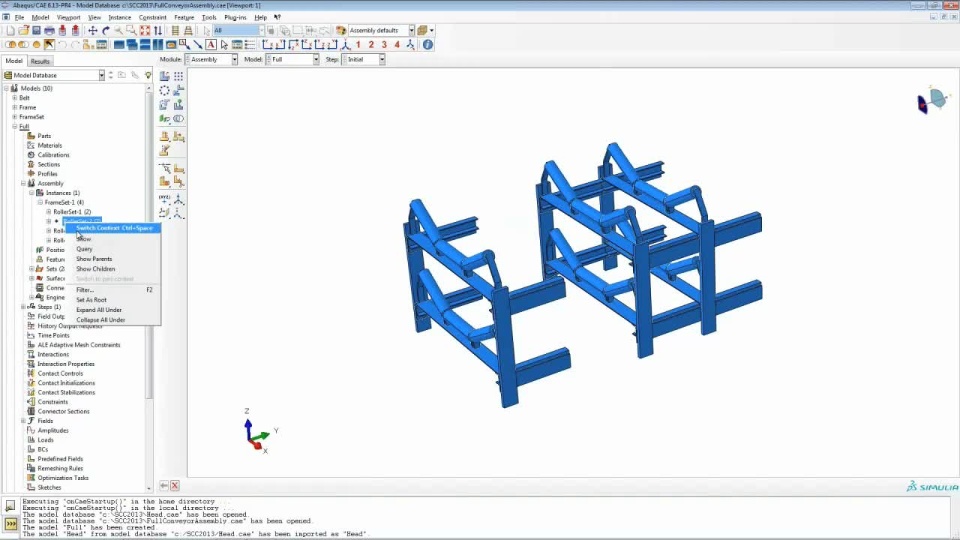Select the Rotate view tool
The image size is (960, 540).
(x=105, y=31)
